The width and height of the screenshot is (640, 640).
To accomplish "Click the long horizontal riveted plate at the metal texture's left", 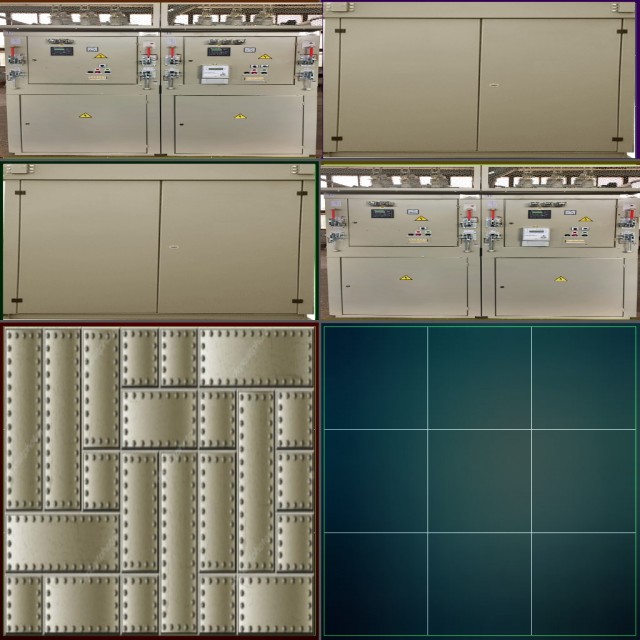I will [62, 542].
